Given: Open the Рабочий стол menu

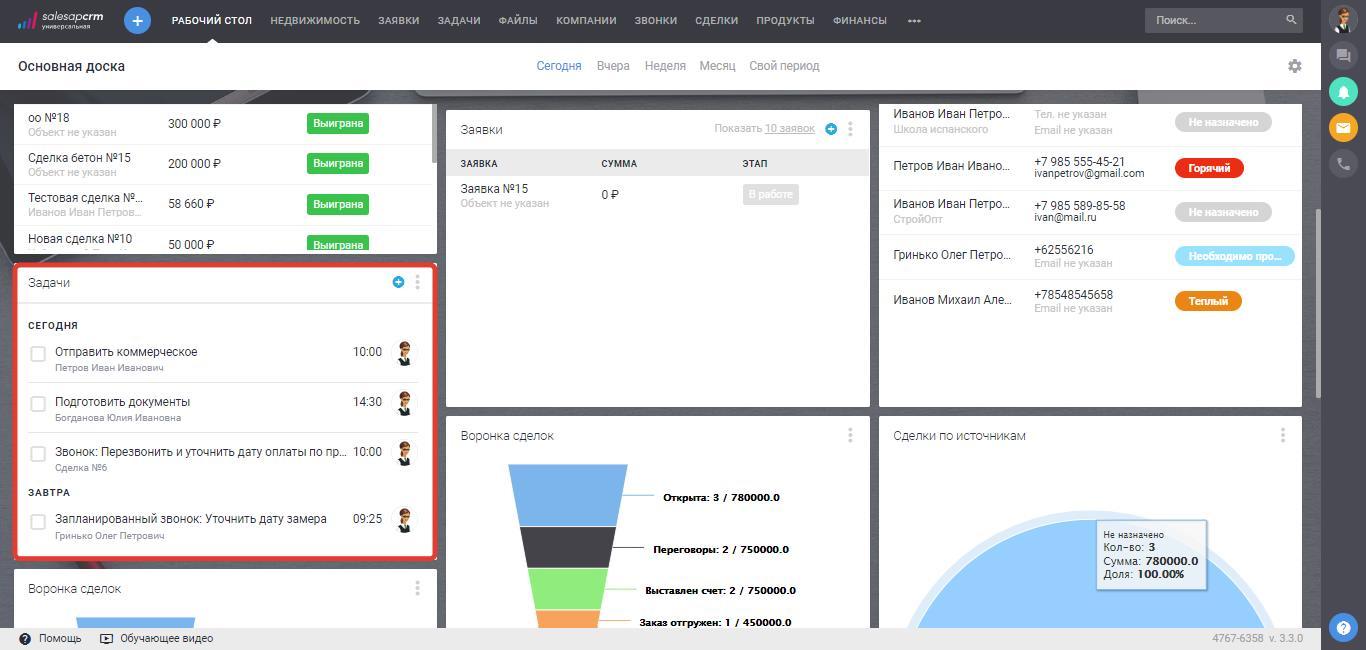Looking at the screenshot, I should 212,20.
